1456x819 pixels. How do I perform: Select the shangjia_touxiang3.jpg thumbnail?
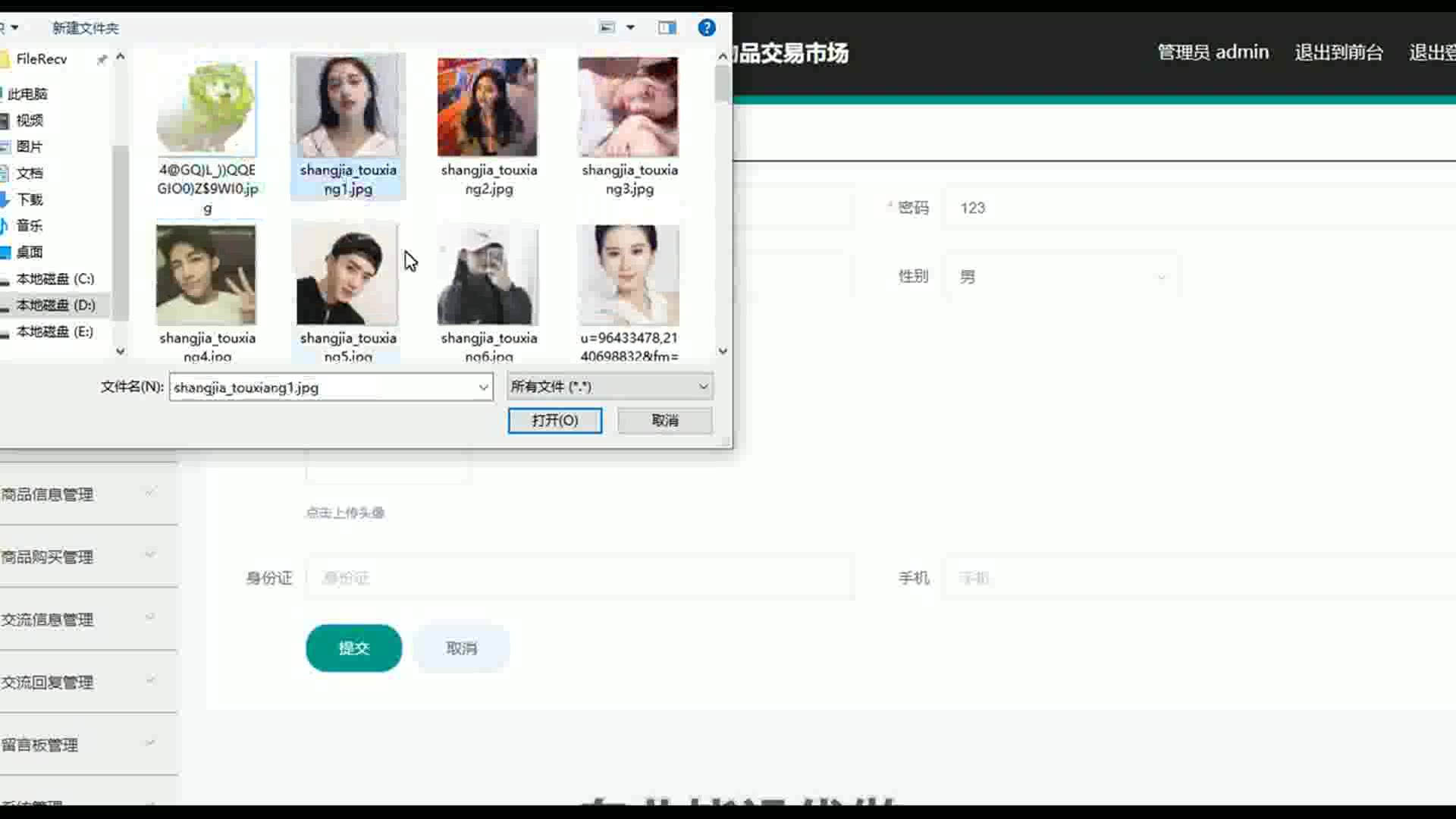coord(628,108)
